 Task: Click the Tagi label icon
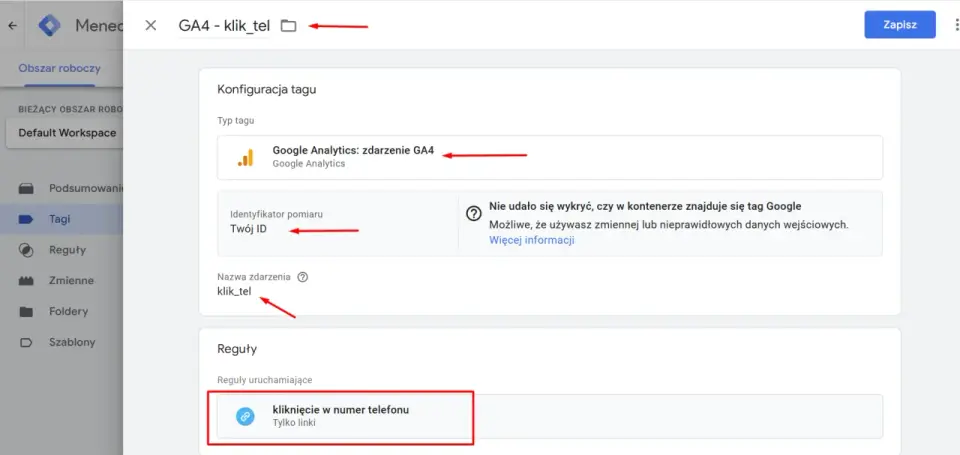pyautogui.click(x=26, y=219)
